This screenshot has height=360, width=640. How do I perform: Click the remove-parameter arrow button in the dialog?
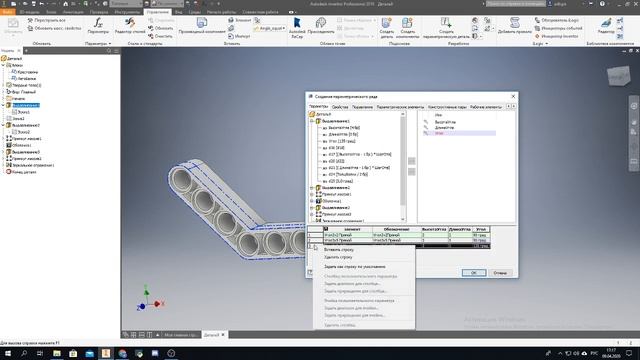pyautogui.click(x=411, y=172)
